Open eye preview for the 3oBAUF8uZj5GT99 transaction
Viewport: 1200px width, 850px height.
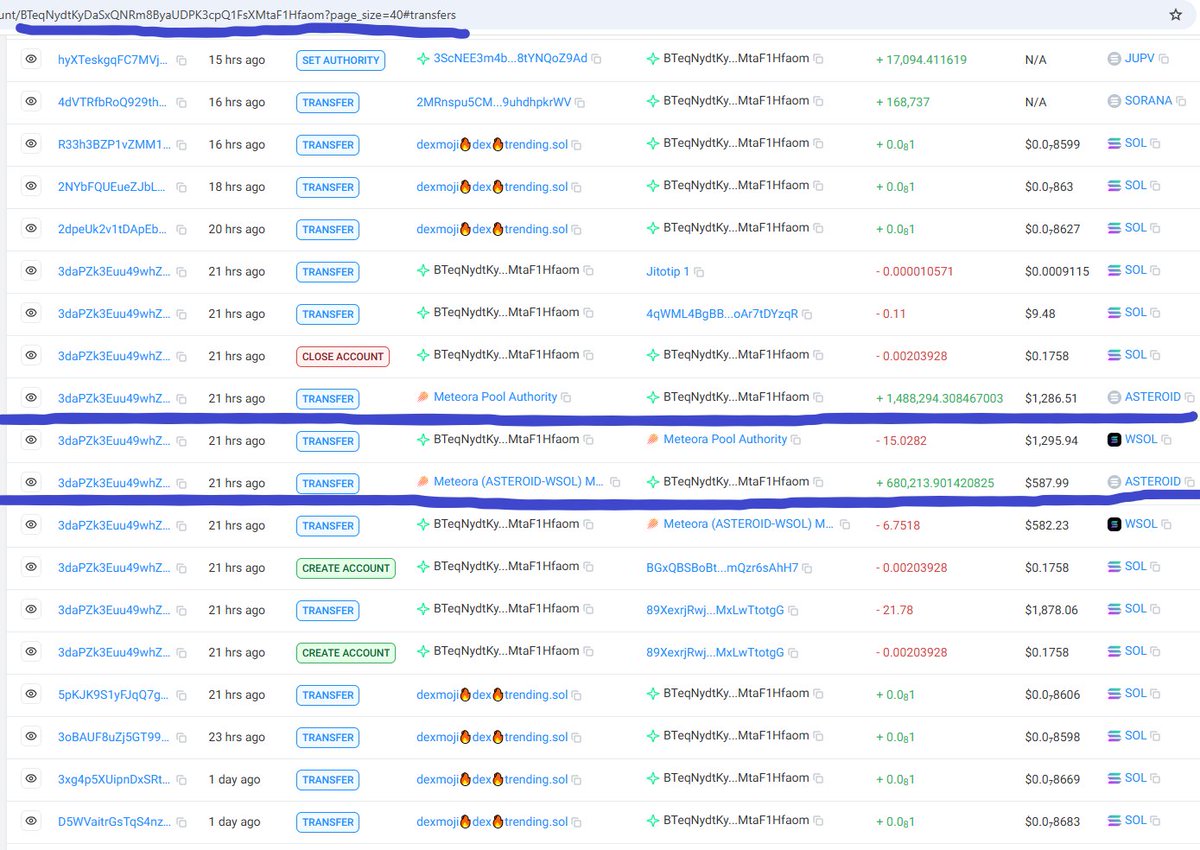tap(31, 737)
